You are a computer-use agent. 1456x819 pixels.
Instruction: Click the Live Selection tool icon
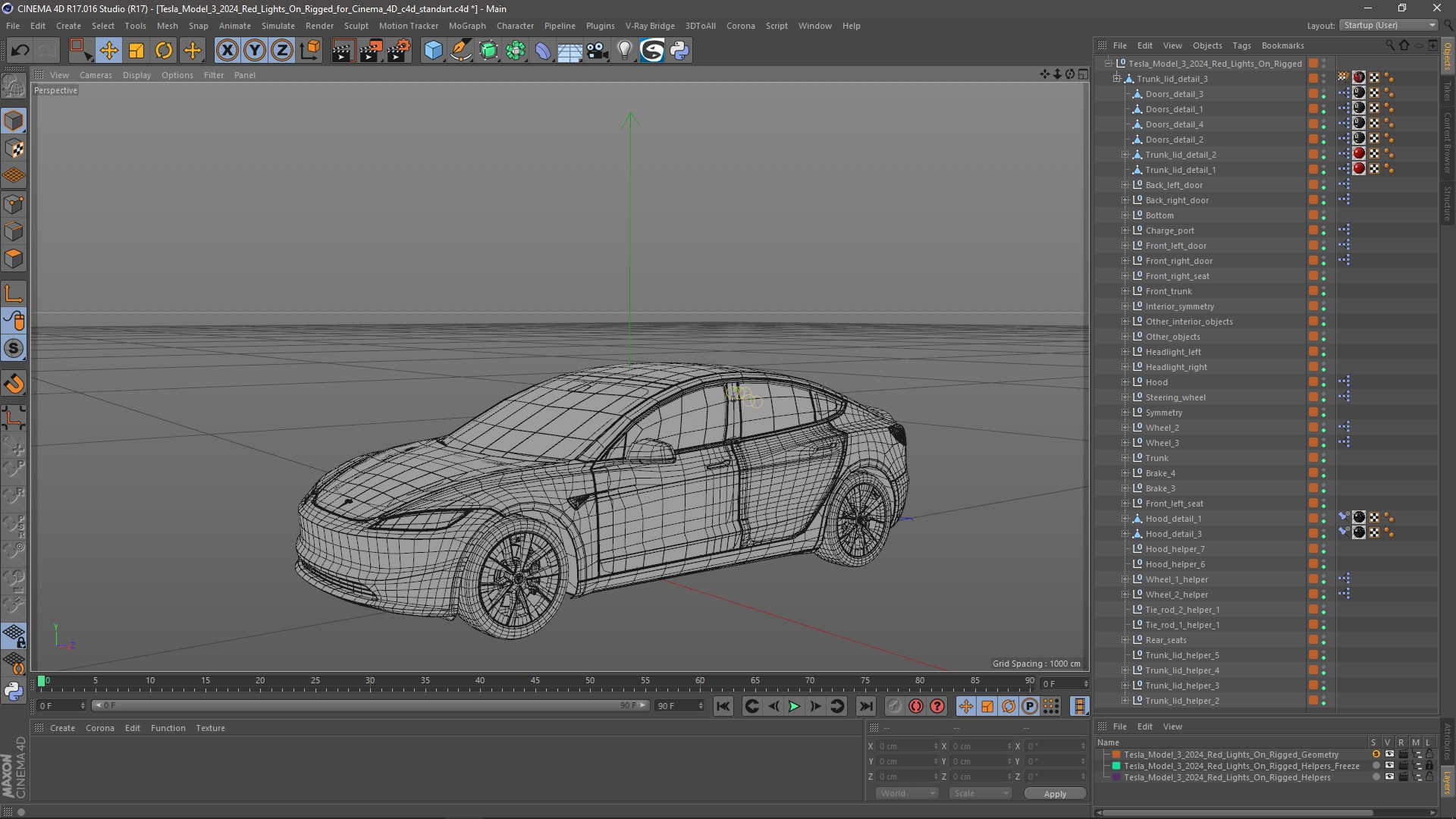click(x=81, y=51)
